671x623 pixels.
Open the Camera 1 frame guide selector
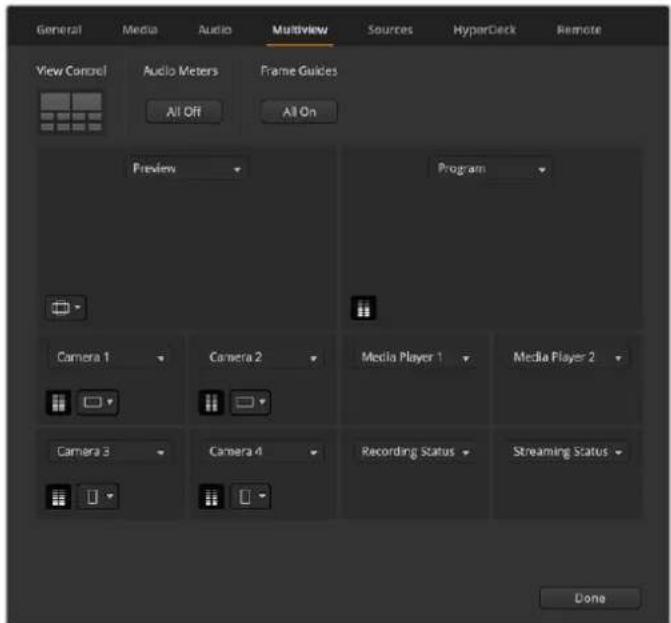click(98, 402)
